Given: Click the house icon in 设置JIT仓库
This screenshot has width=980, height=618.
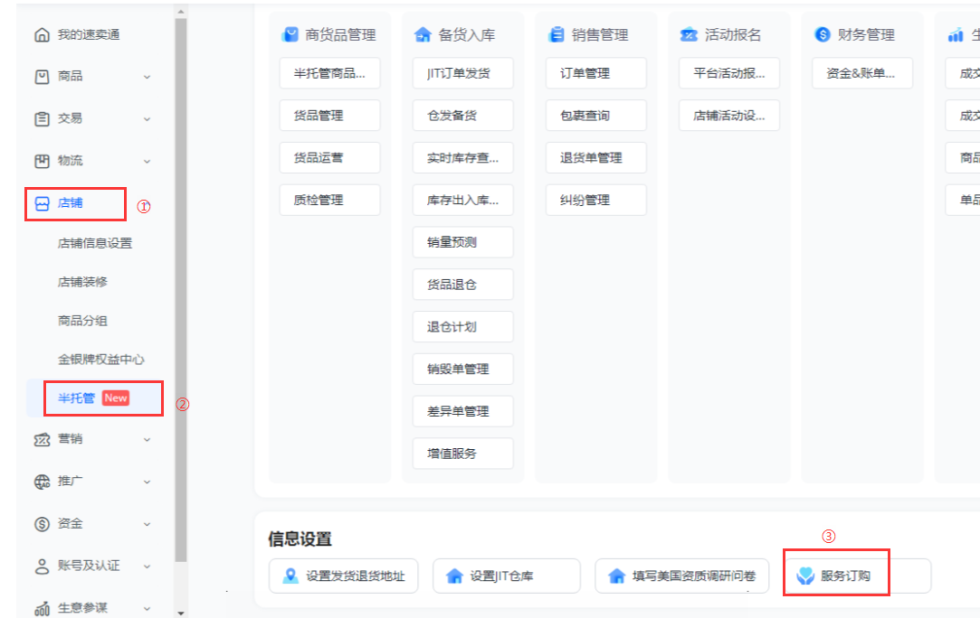Looking at the screenshot, I should point(454,576).
